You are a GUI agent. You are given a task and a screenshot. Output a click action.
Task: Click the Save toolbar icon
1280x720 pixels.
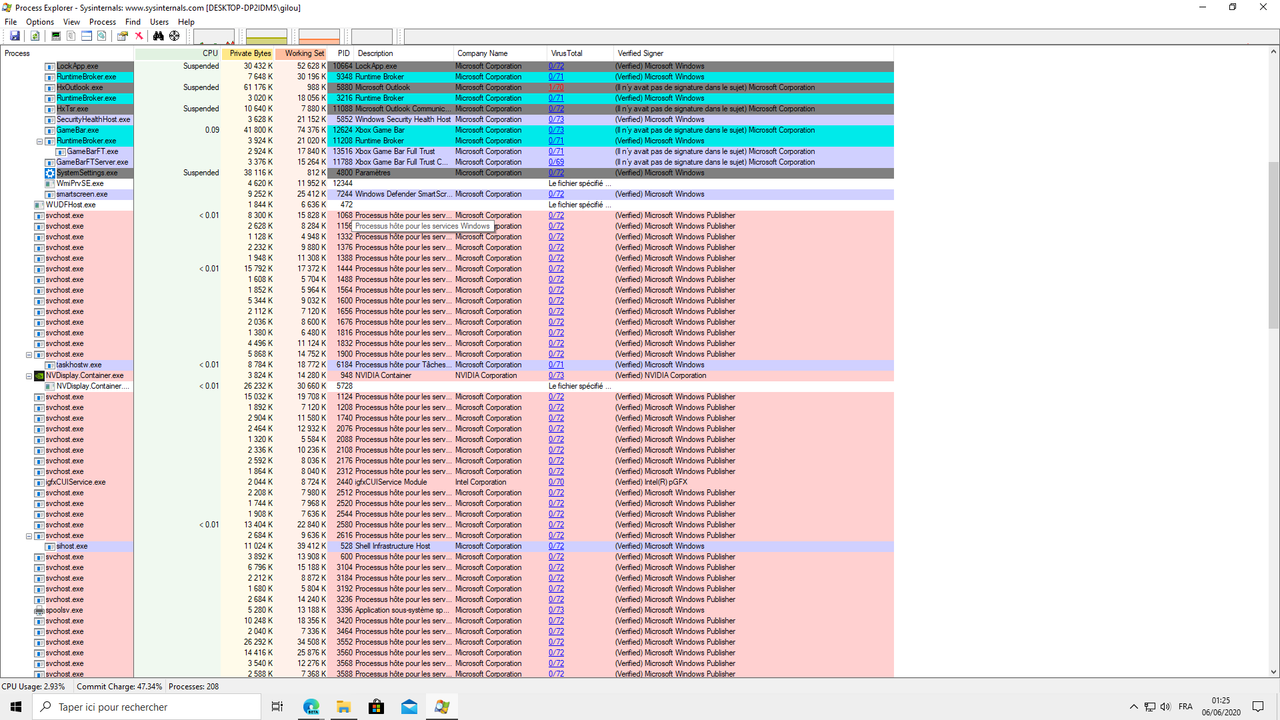point(15,36)
